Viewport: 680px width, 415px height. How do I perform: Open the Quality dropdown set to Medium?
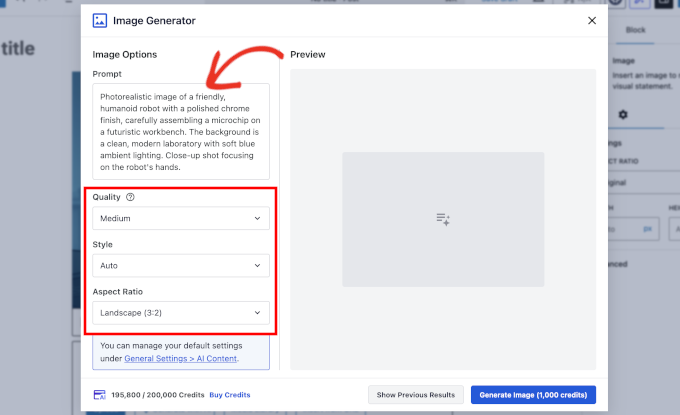tap(181, 218)
